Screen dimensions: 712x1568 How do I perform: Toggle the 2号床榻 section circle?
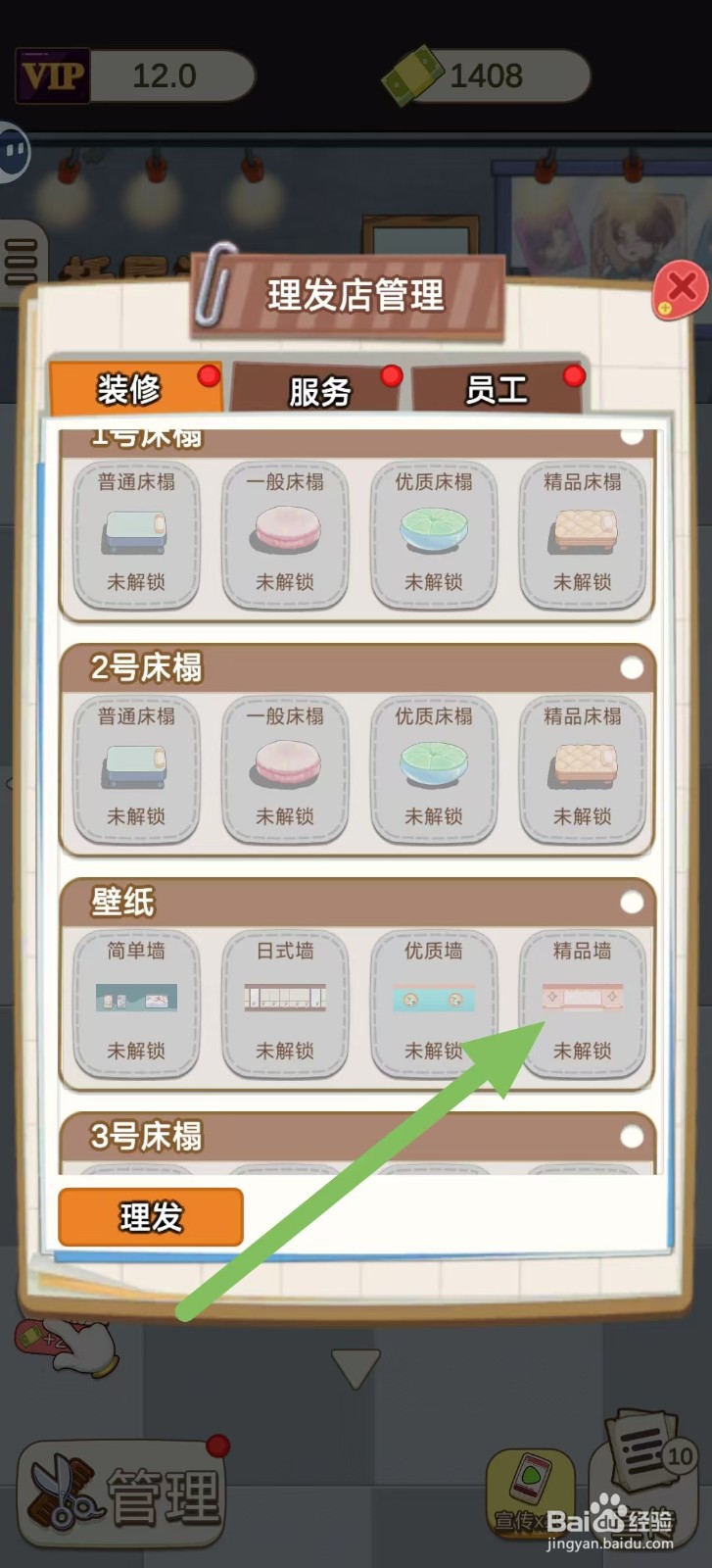pyautogui.click(x=632, y=667)
